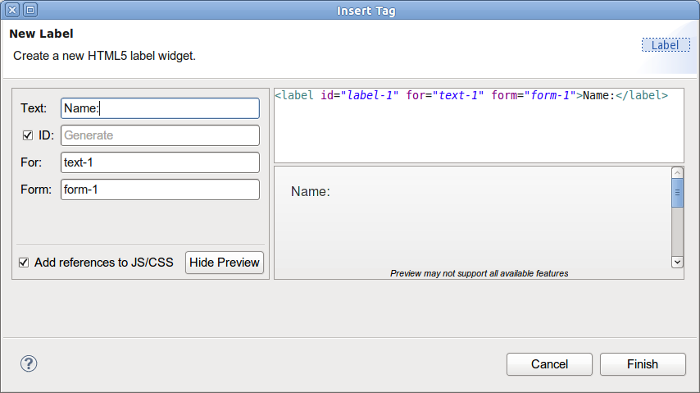This screenshot has height=393, width=700.
Task: Click the Label widget icon in header
Action: 666,45
